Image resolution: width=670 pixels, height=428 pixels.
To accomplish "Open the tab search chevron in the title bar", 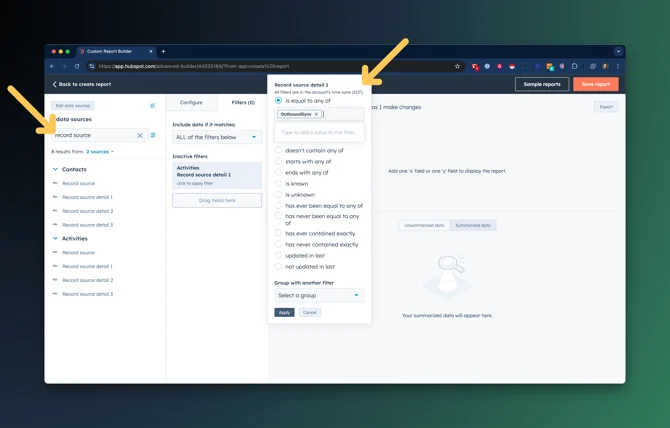I will (x=618, y=51).
